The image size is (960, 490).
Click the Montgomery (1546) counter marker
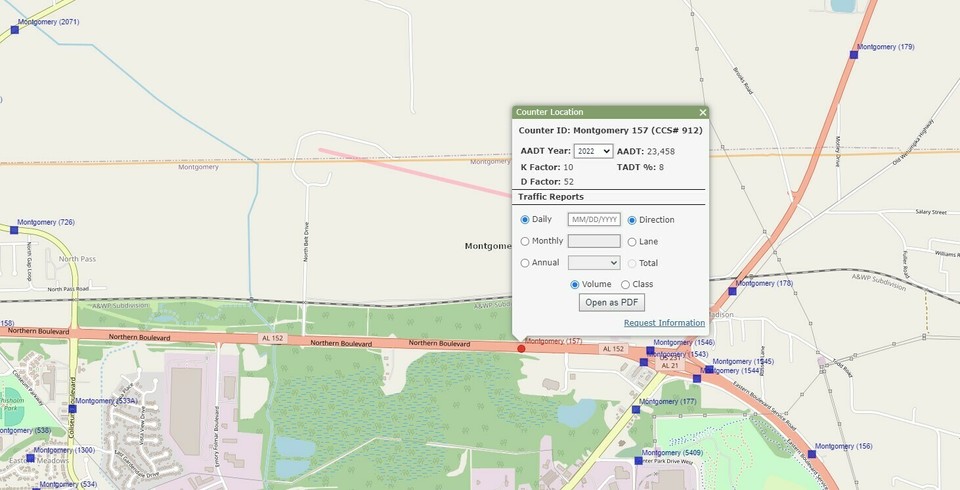coord(650,350)
